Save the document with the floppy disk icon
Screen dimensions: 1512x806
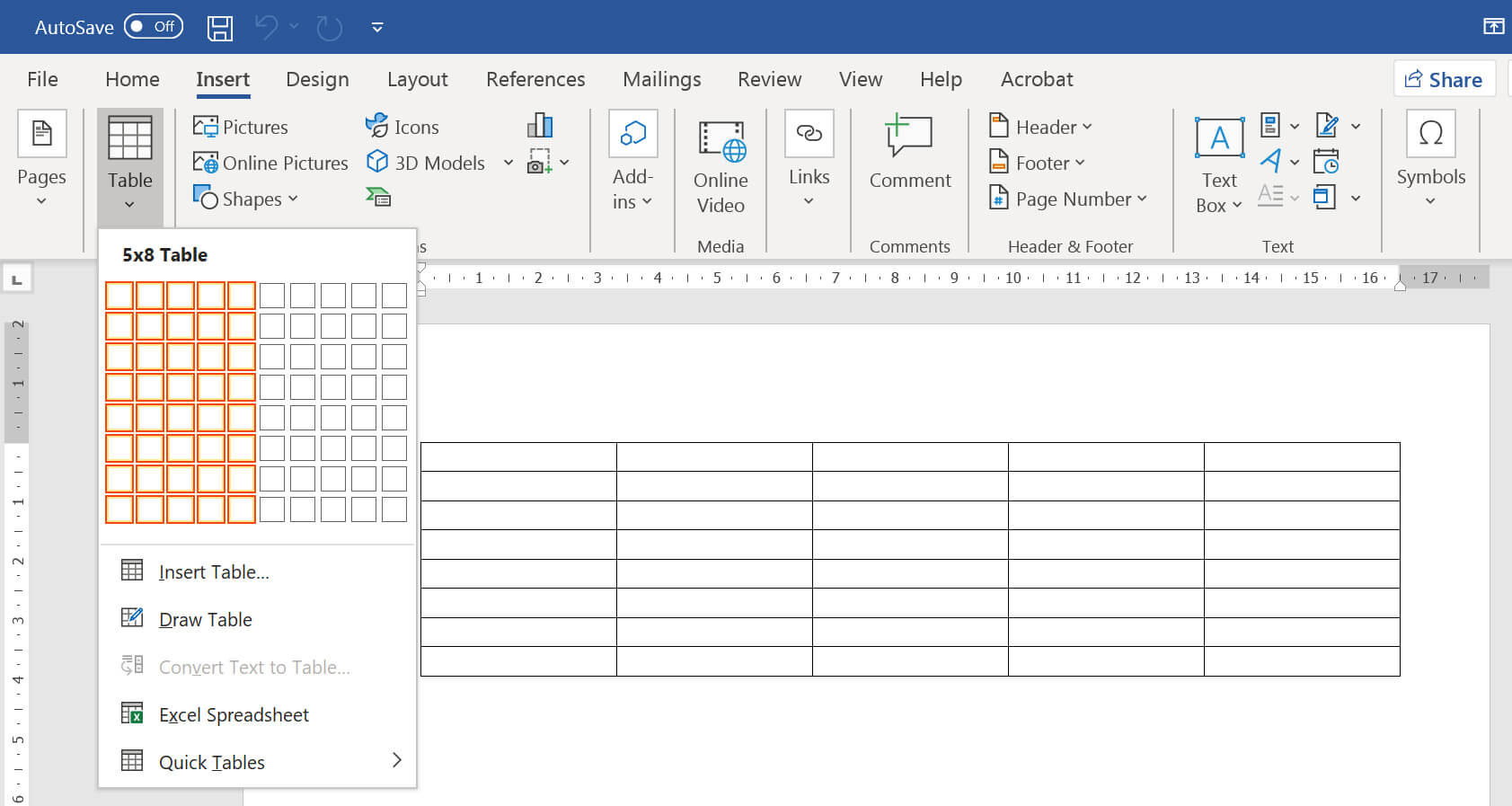(220, 28)
